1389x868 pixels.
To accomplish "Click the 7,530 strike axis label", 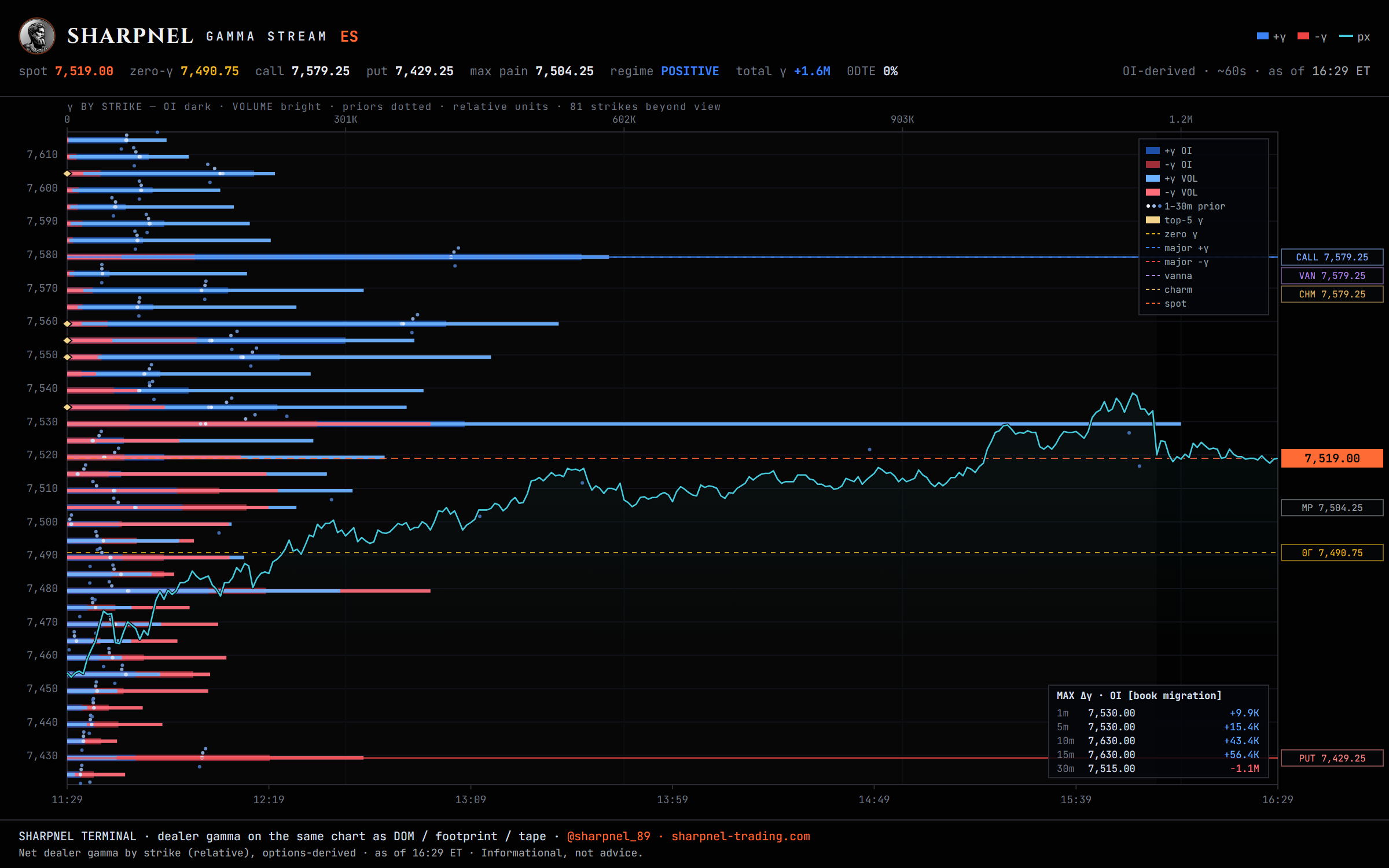I will (x=42, y=422).
